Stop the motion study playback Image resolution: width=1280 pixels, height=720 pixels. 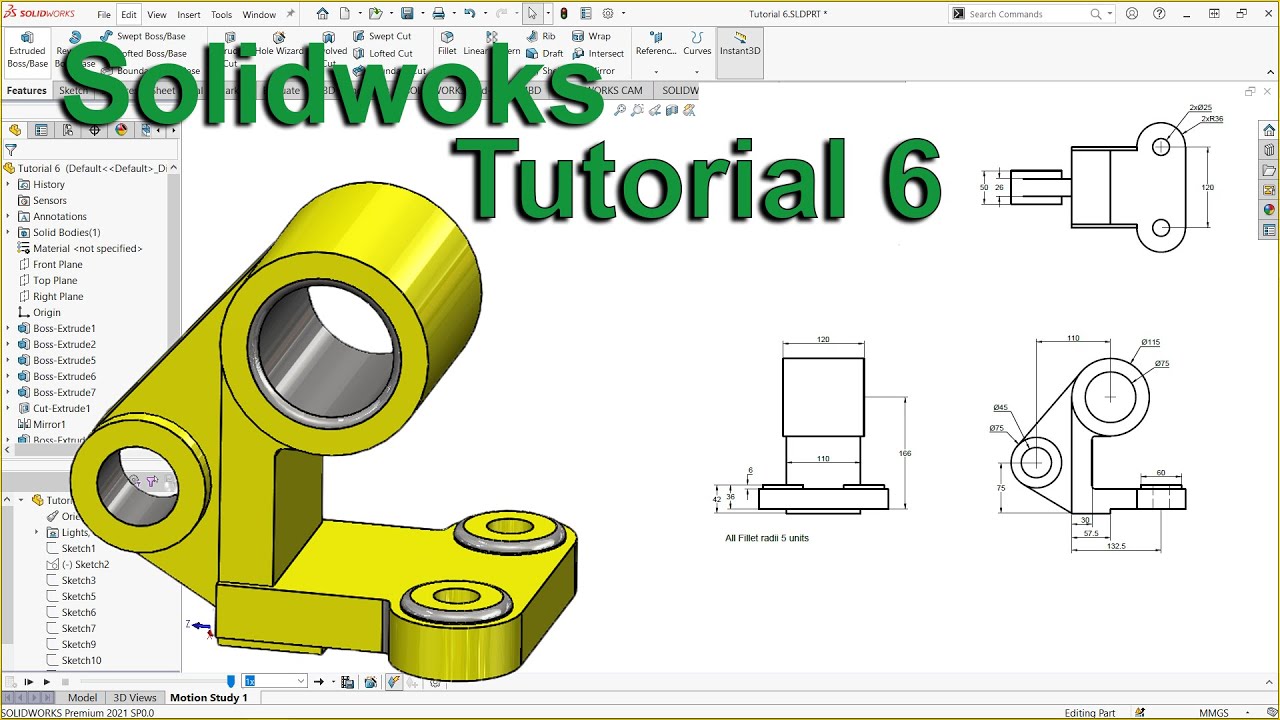(65, 682)
